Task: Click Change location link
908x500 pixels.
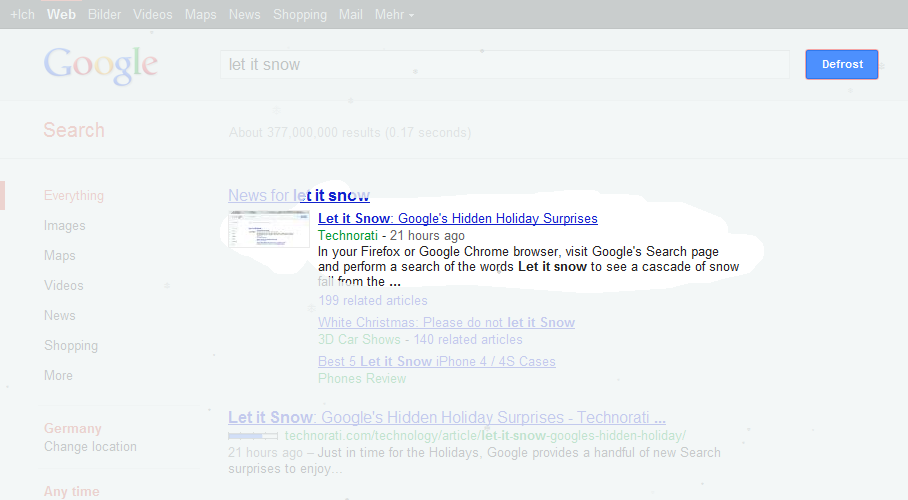Action: point(90,447)
